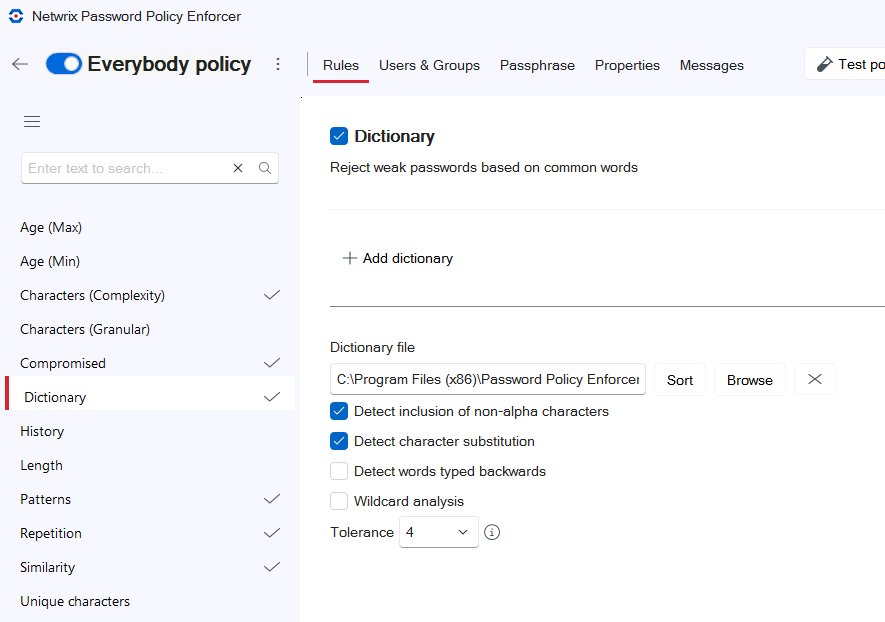Select the Characters (Complexity) rule
Image resolution: width=885 pixels, height=622 pixels.
[x=150, y=295]
